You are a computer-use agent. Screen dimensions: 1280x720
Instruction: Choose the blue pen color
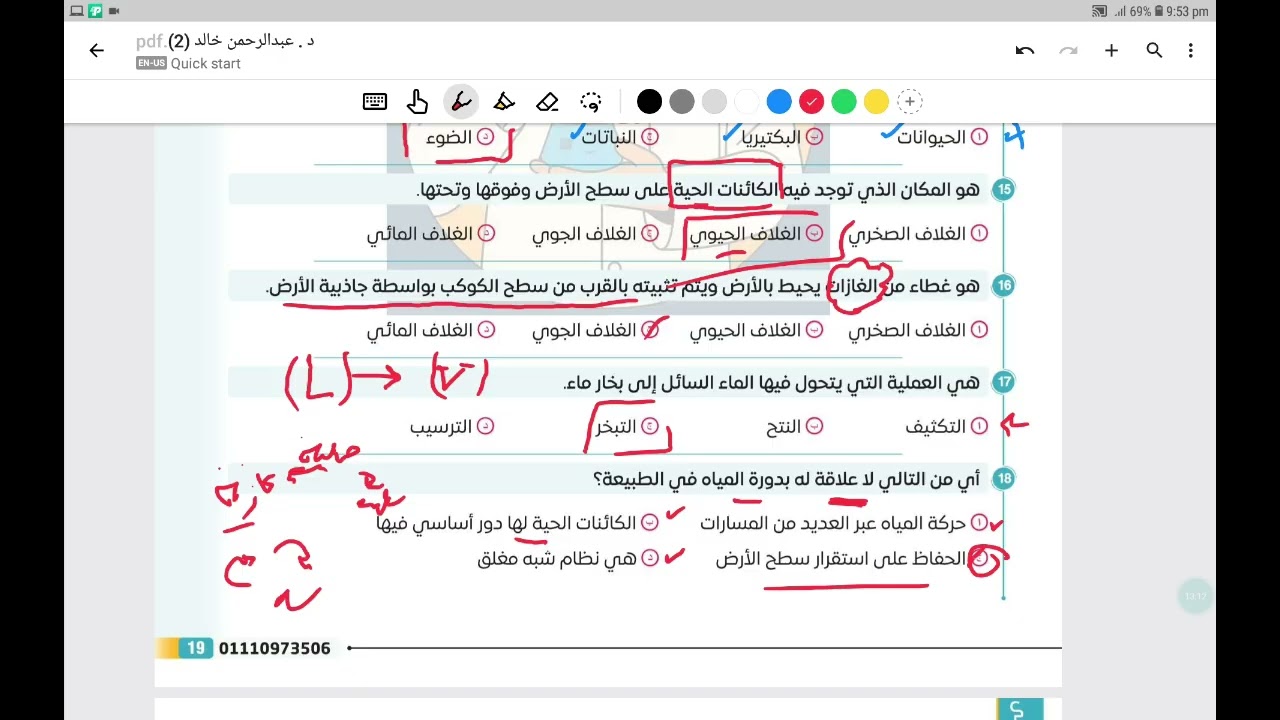pos(779,101)
